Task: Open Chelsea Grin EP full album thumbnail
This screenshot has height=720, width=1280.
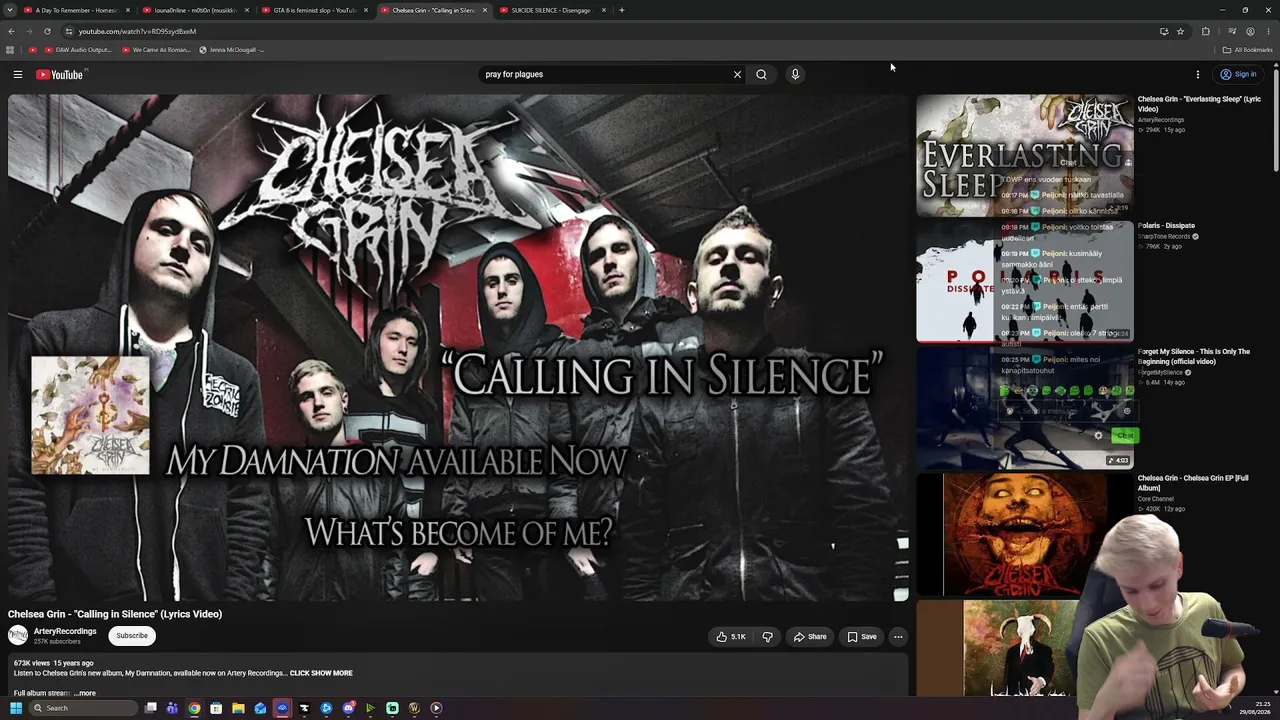Action: (x=1025, y=534)
